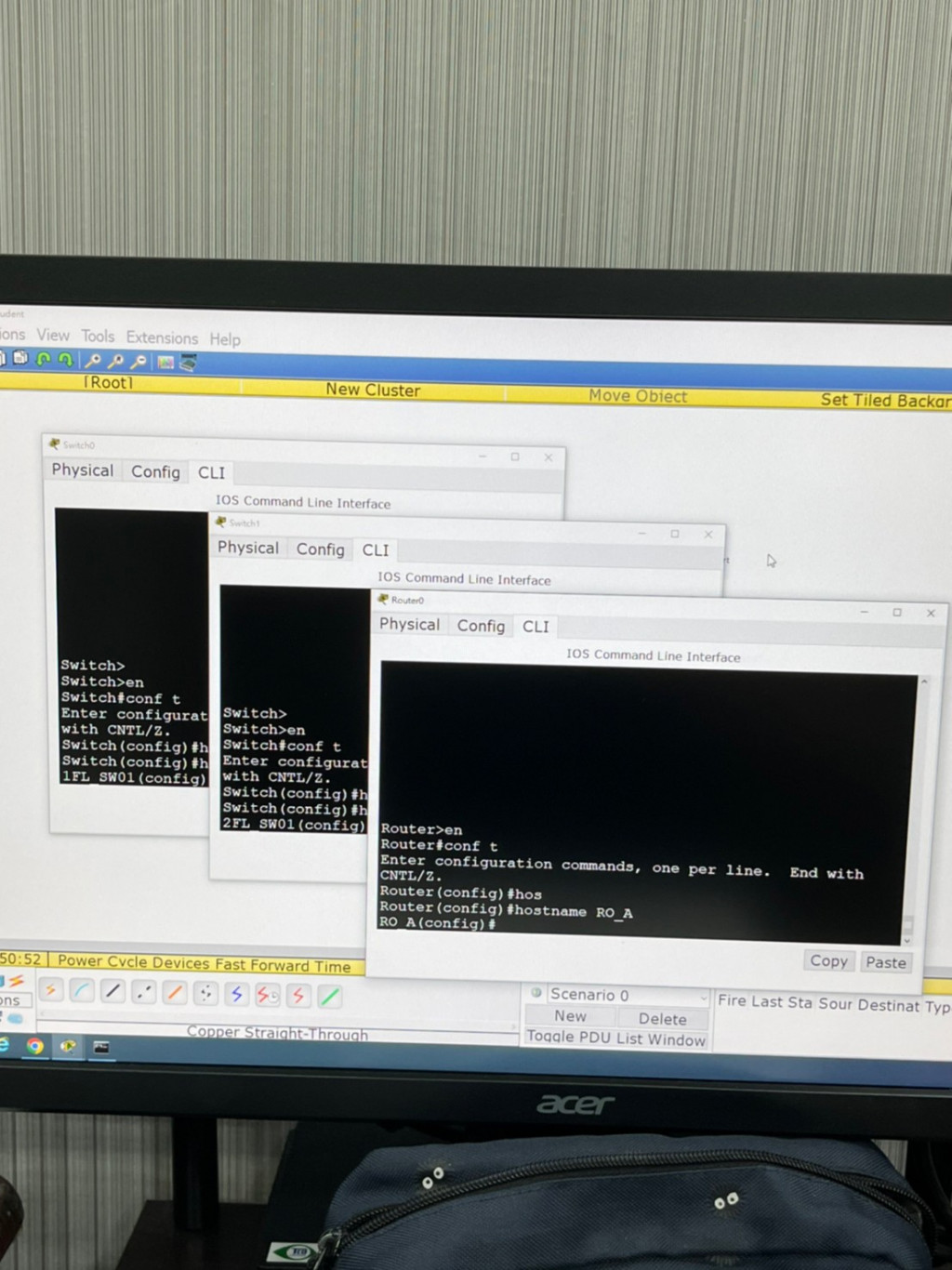Select the light-blue Console cable
Image resolution: width=952 pixels, height=1270 pixels.
(82, 991)
